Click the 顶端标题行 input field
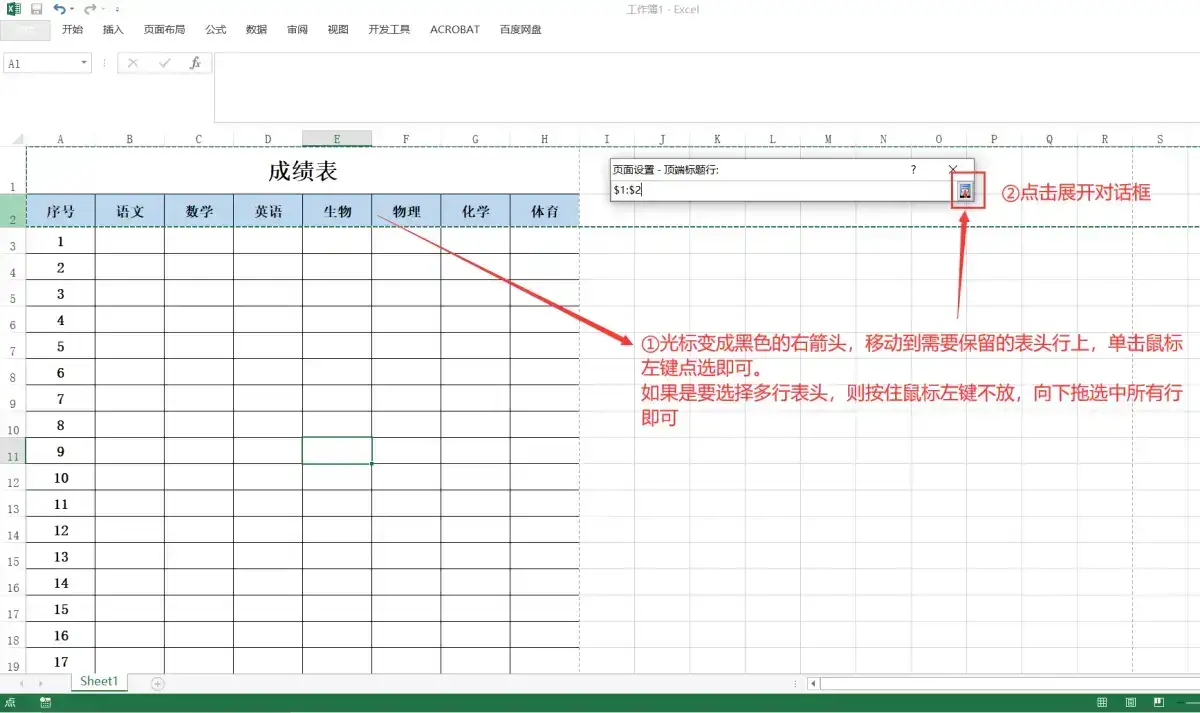Viewport: 1200px width, 713px height. [780, 190]
